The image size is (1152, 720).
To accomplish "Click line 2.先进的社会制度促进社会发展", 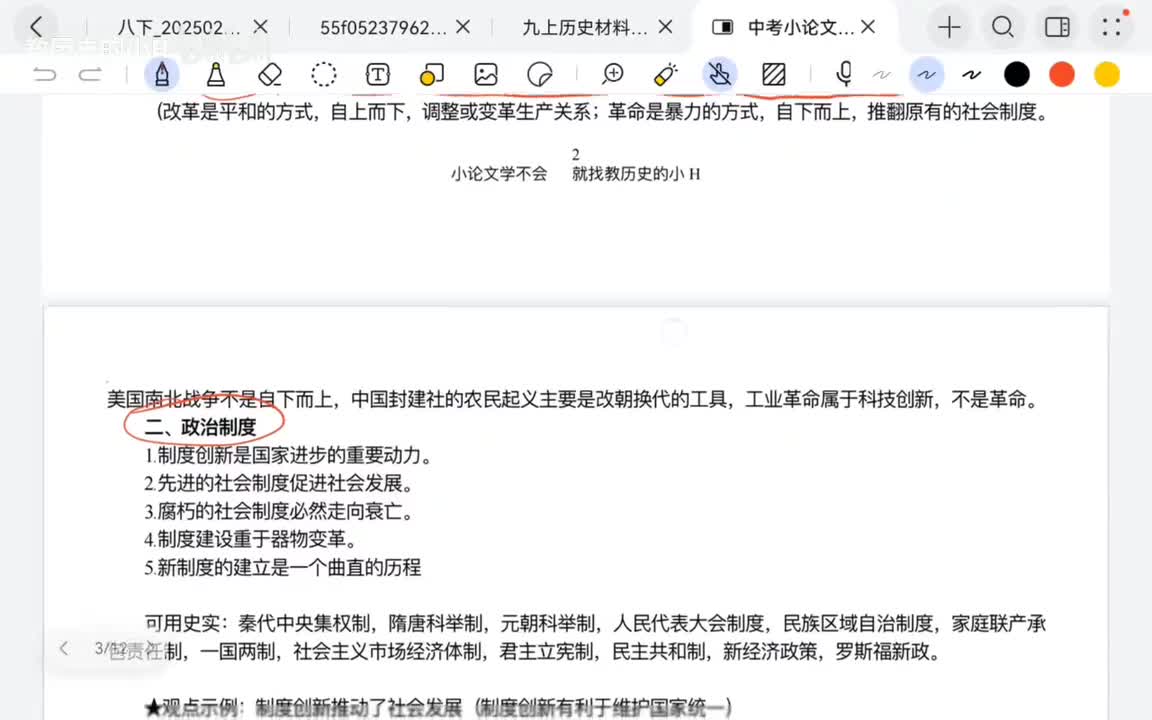I will coord(278,483).
